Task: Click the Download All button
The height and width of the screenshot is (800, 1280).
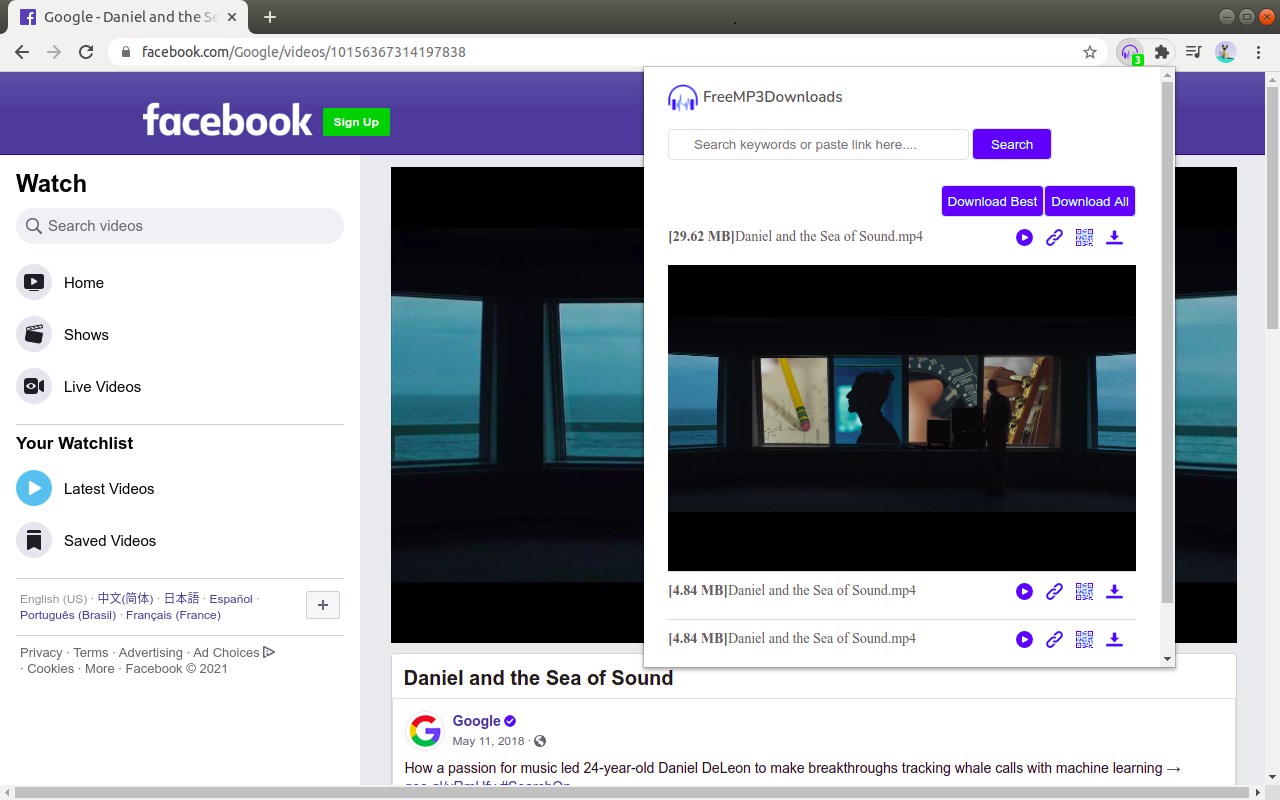Action: (x=1090, y=201)
